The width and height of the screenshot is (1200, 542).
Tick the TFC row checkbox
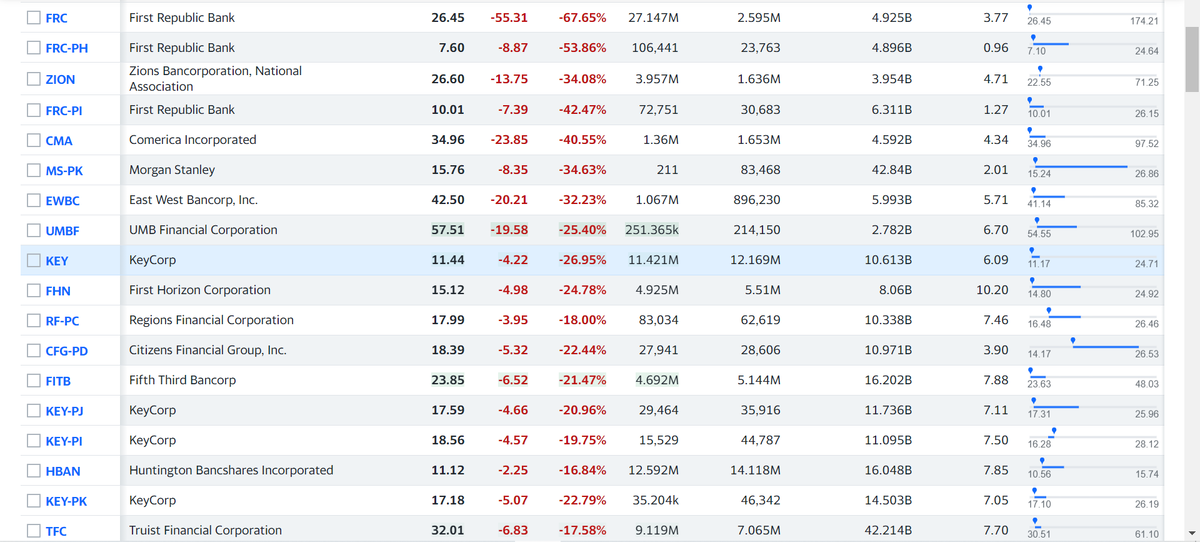click(34, 531)
